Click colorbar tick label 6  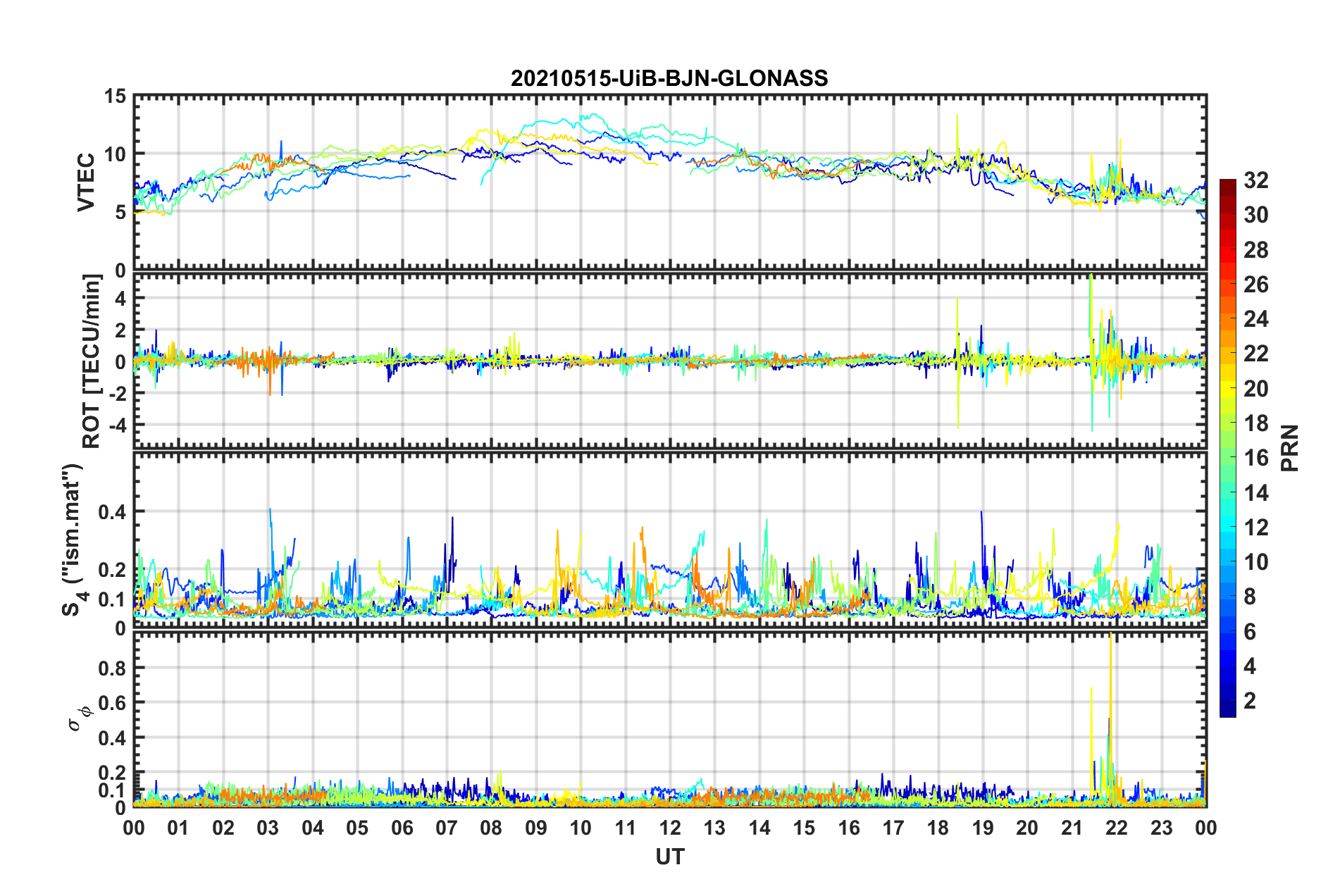[x=1250, y=632]
